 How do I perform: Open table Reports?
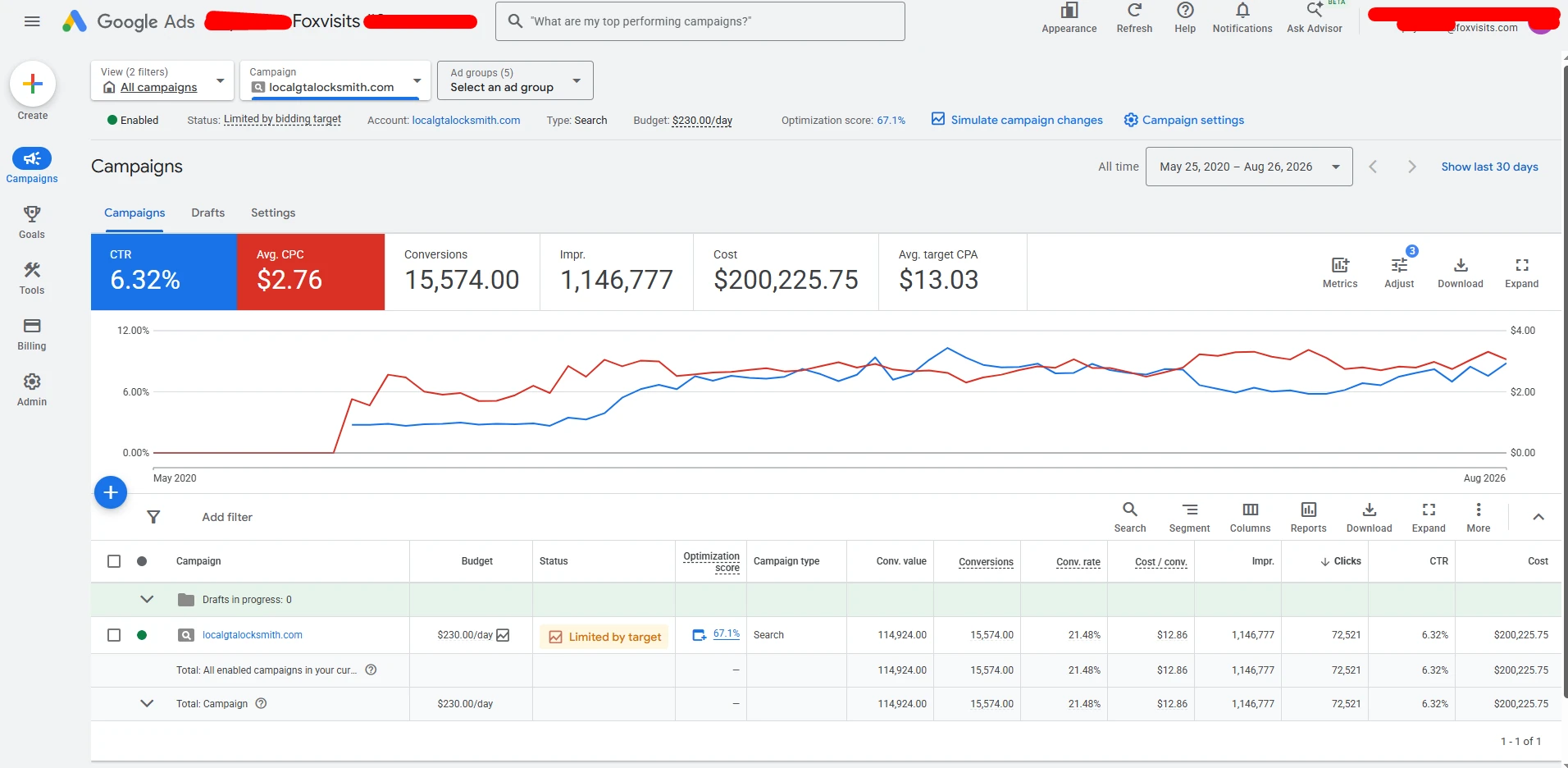tap(1308, 517)
